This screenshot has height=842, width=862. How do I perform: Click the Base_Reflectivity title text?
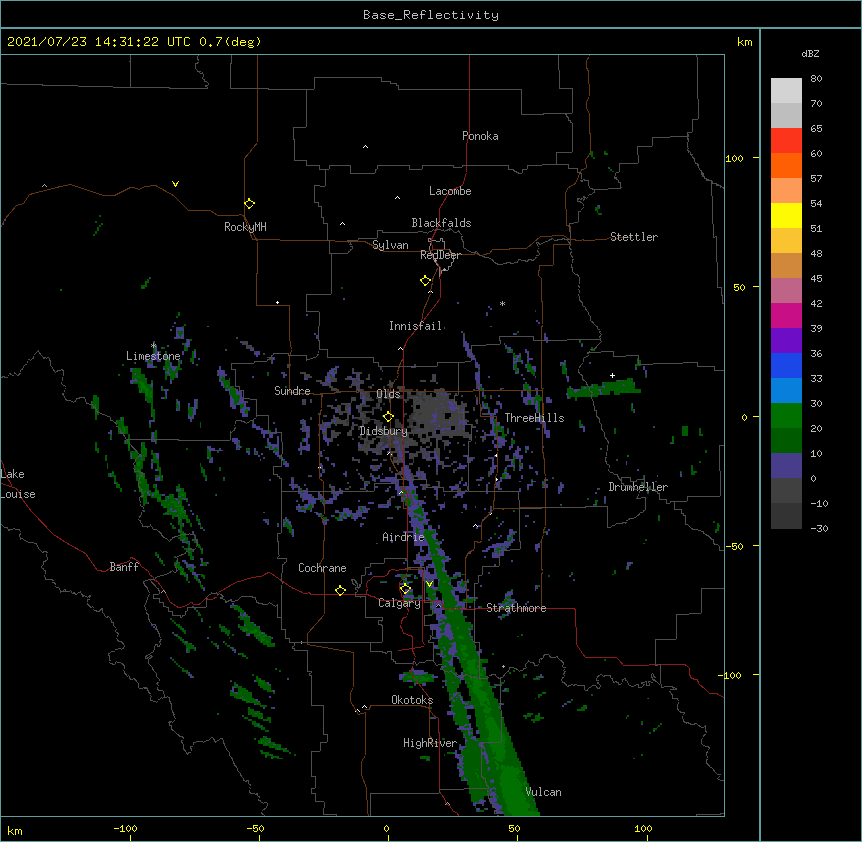(x=431, y=15)
